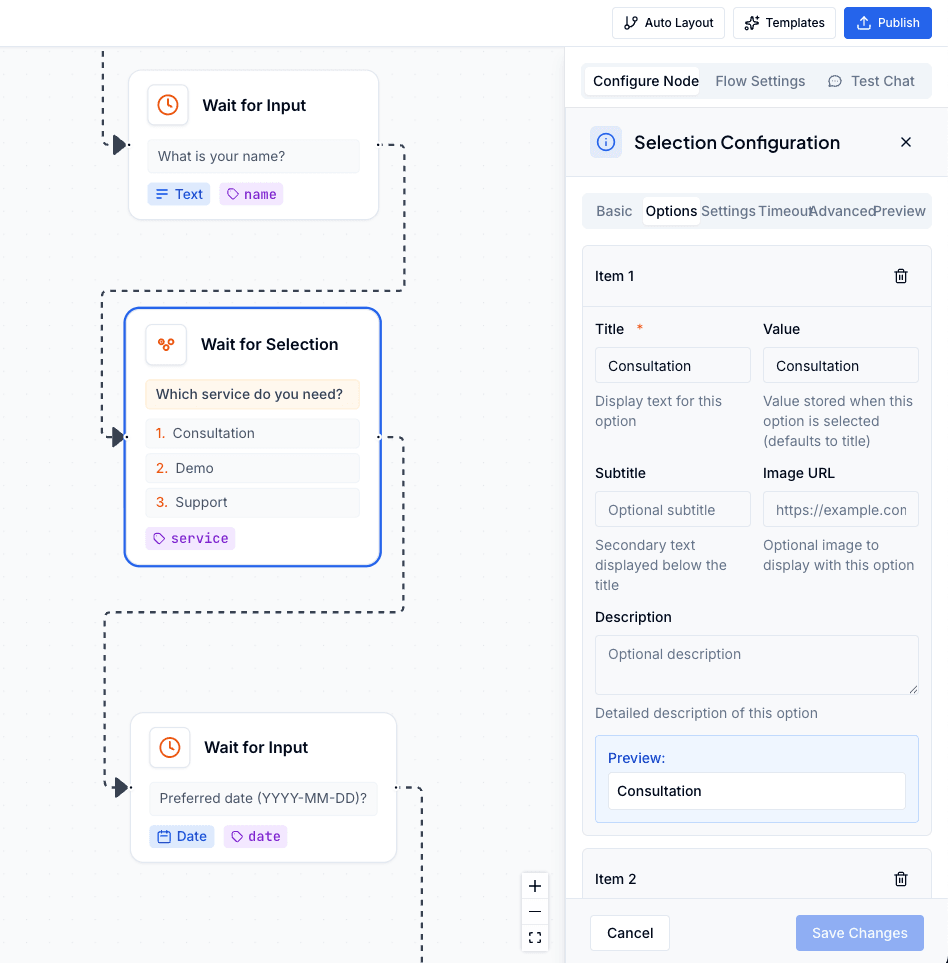
Task: Open the Templates dialog
Action: 784,22
